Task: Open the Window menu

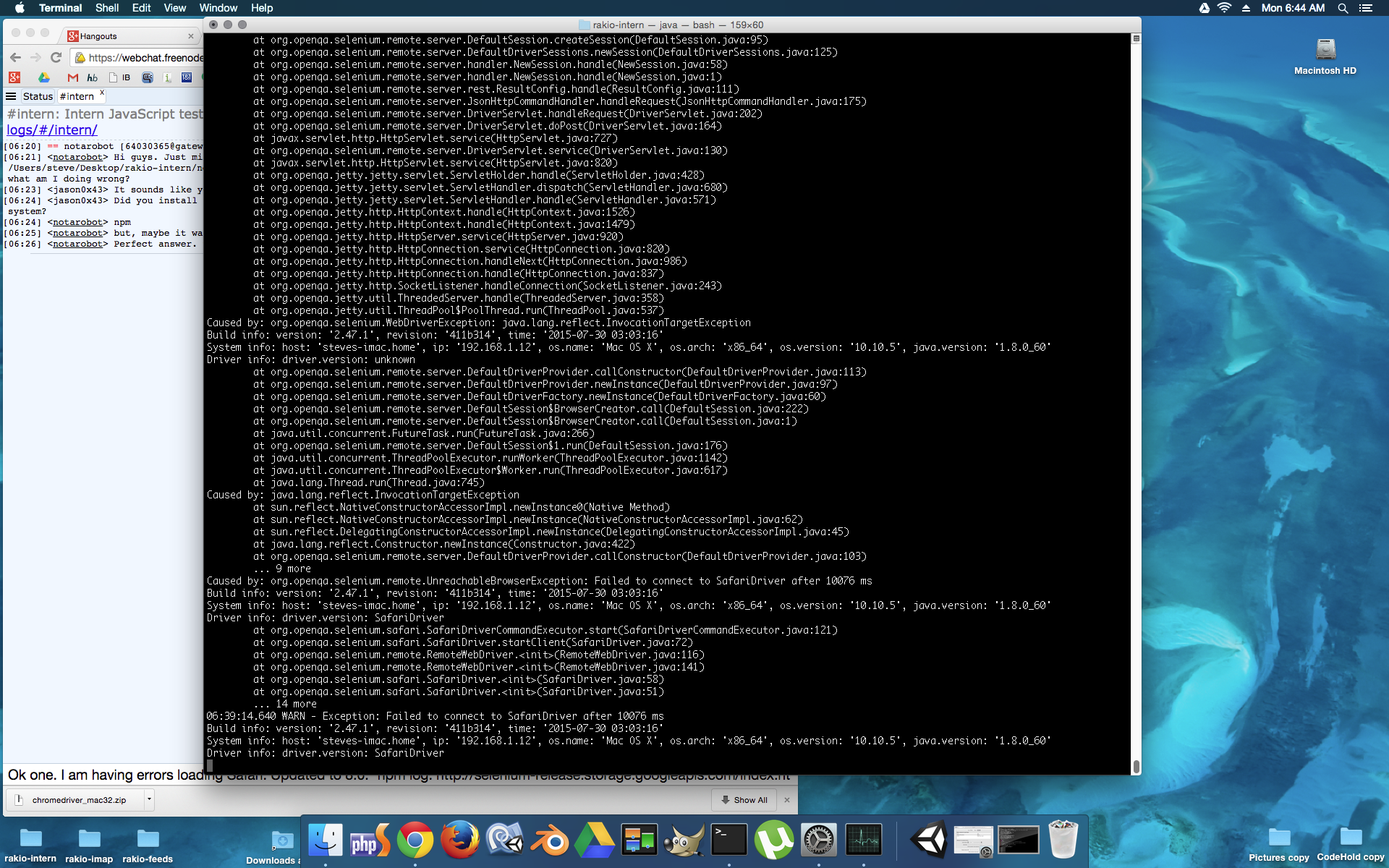Action: tap(218, 8)
